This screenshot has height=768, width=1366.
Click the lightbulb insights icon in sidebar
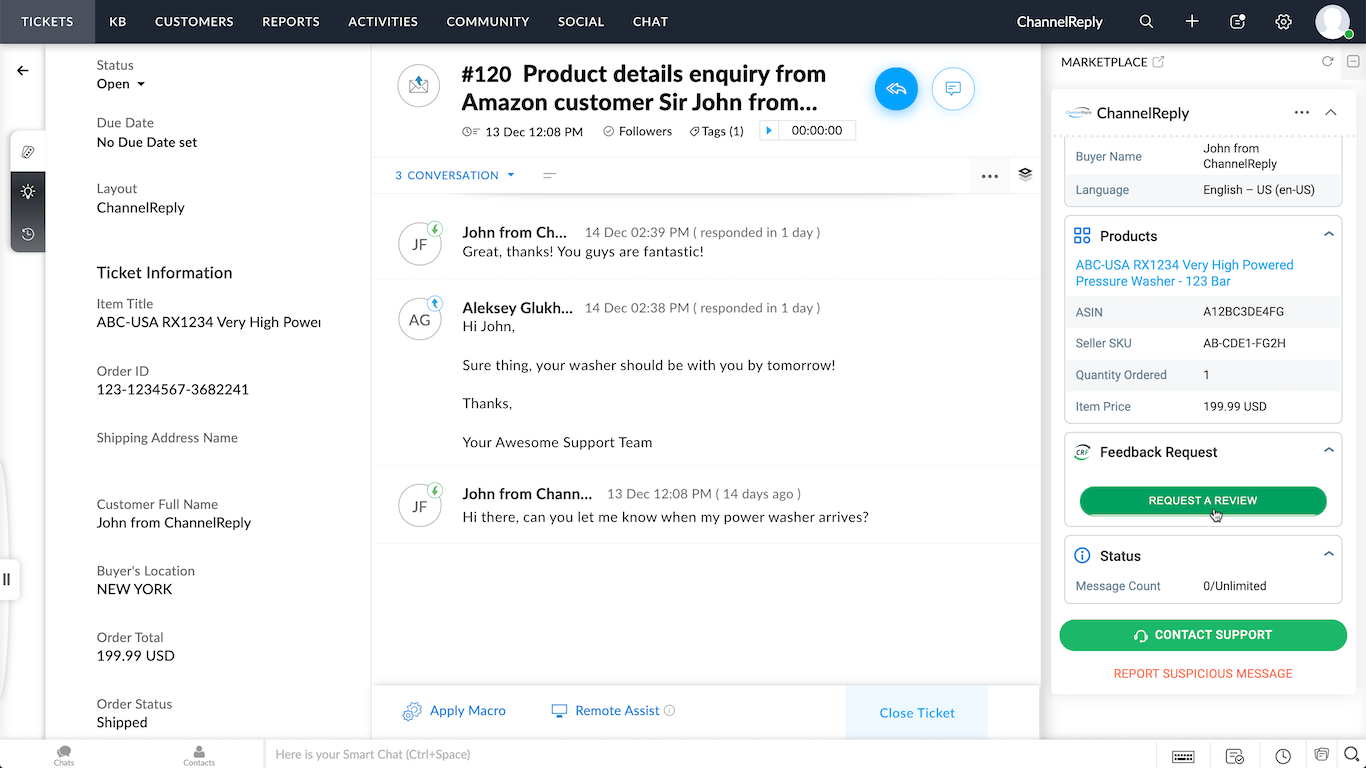pos(28,191)
